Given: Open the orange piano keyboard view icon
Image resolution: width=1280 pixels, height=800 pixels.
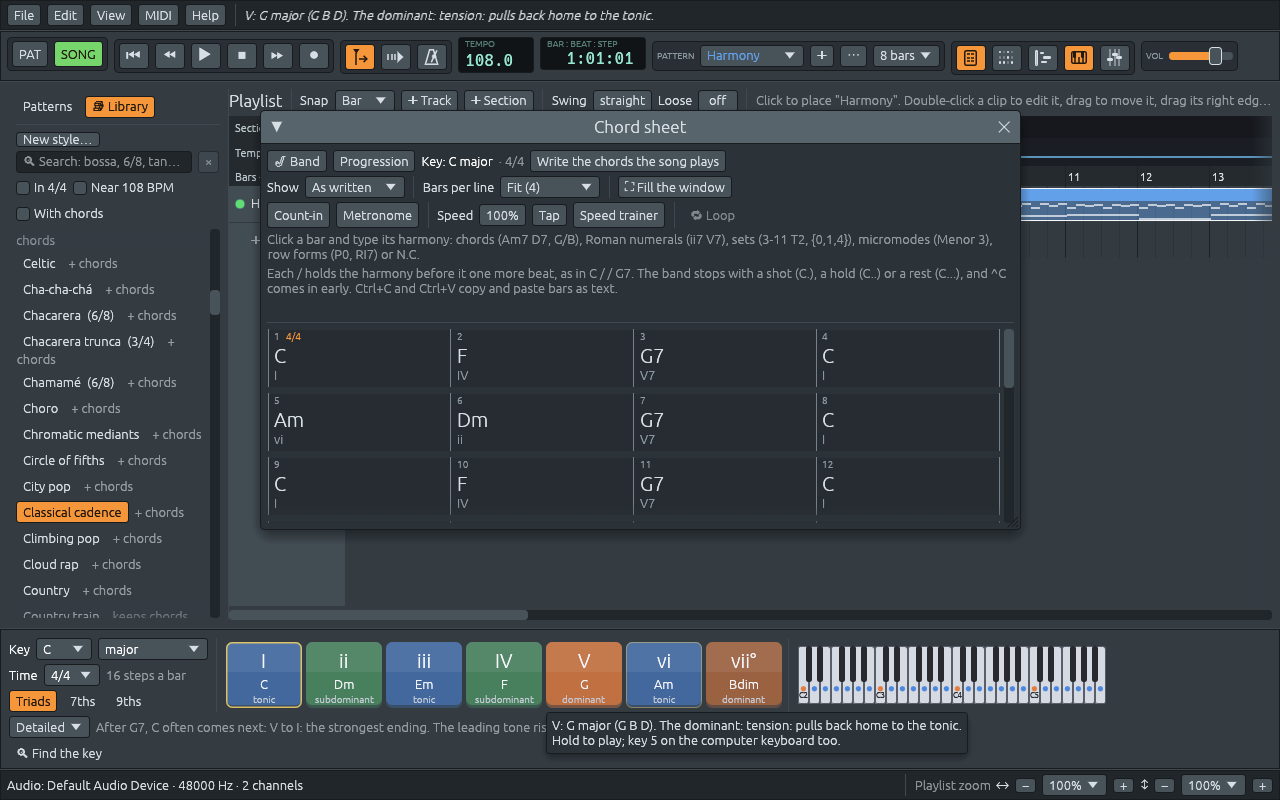Looking at the screenshot, I should pyautogui.click(x=1079, y=57).
